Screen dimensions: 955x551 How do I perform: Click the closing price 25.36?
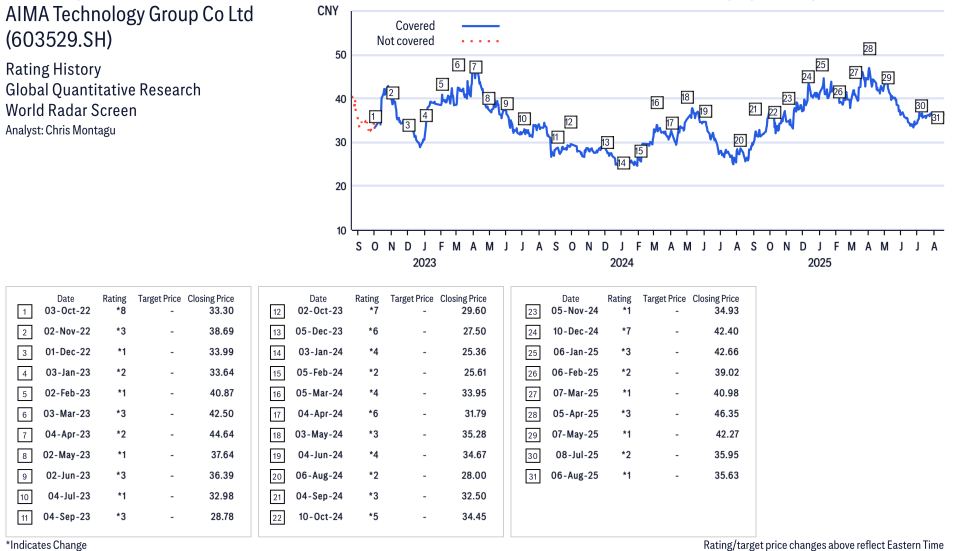(474, 352)
